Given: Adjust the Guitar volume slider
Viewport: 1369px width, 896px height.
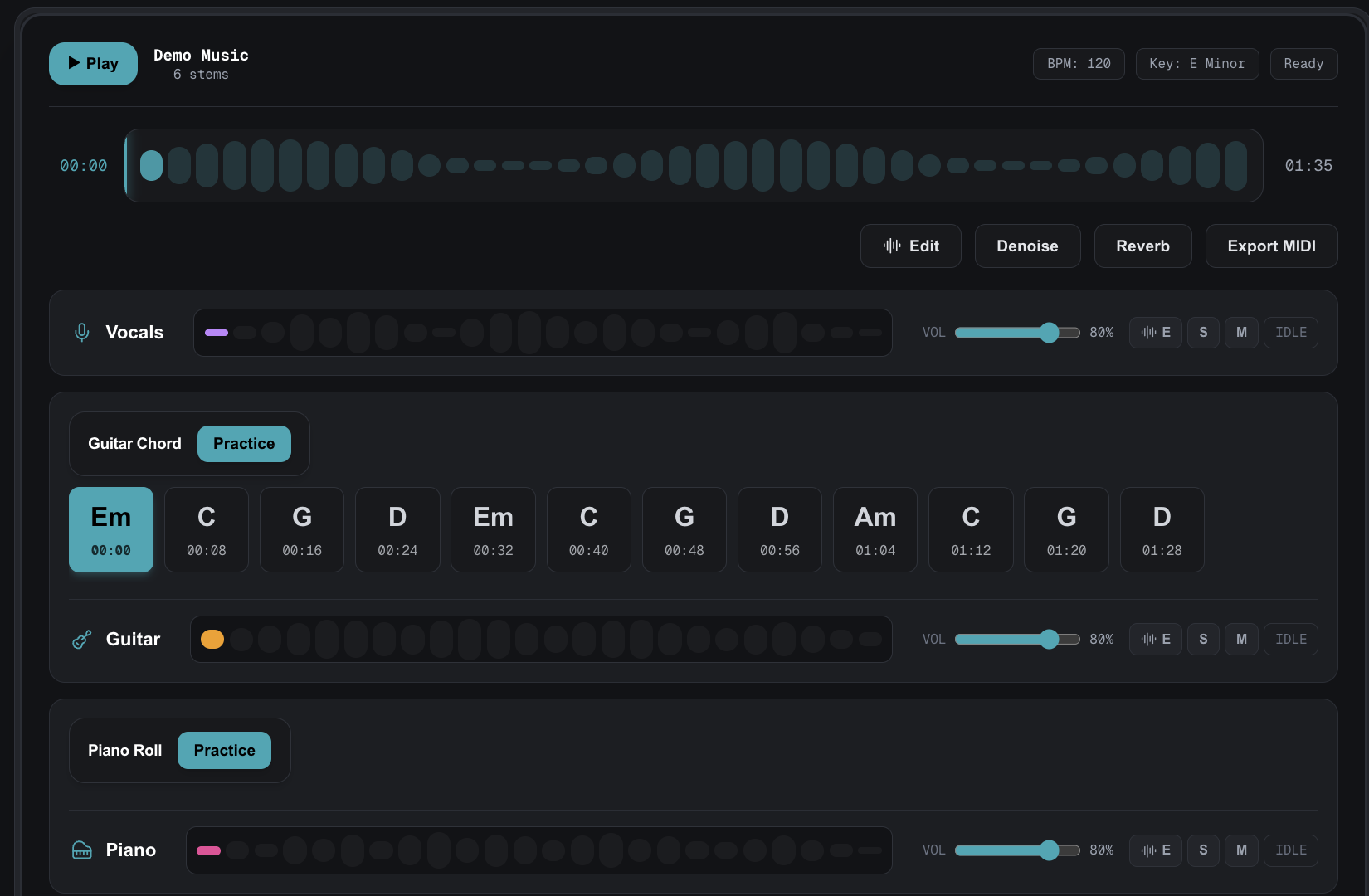Looking at the screenshot, I should tap(1017, 640).
